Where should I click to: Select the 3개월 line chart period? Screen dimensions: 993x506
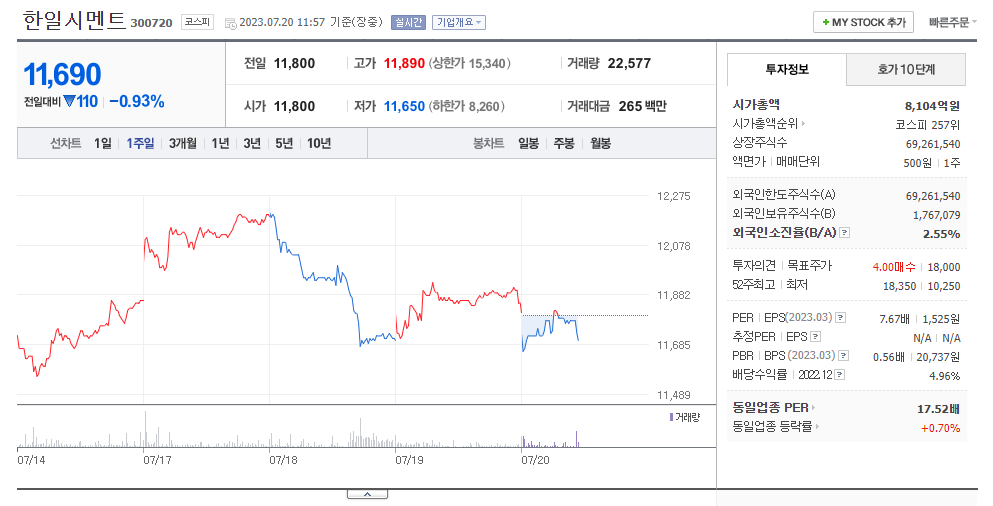pos(182,143)
